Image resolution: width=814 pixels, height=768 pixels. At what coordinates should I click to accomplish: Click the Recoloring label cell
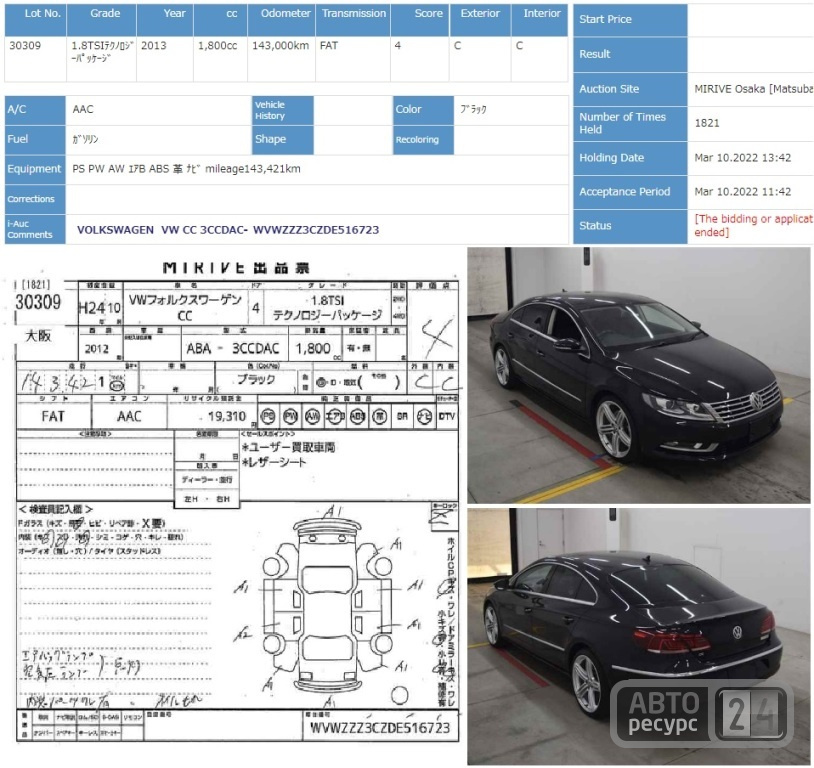(x=423, y=140)
